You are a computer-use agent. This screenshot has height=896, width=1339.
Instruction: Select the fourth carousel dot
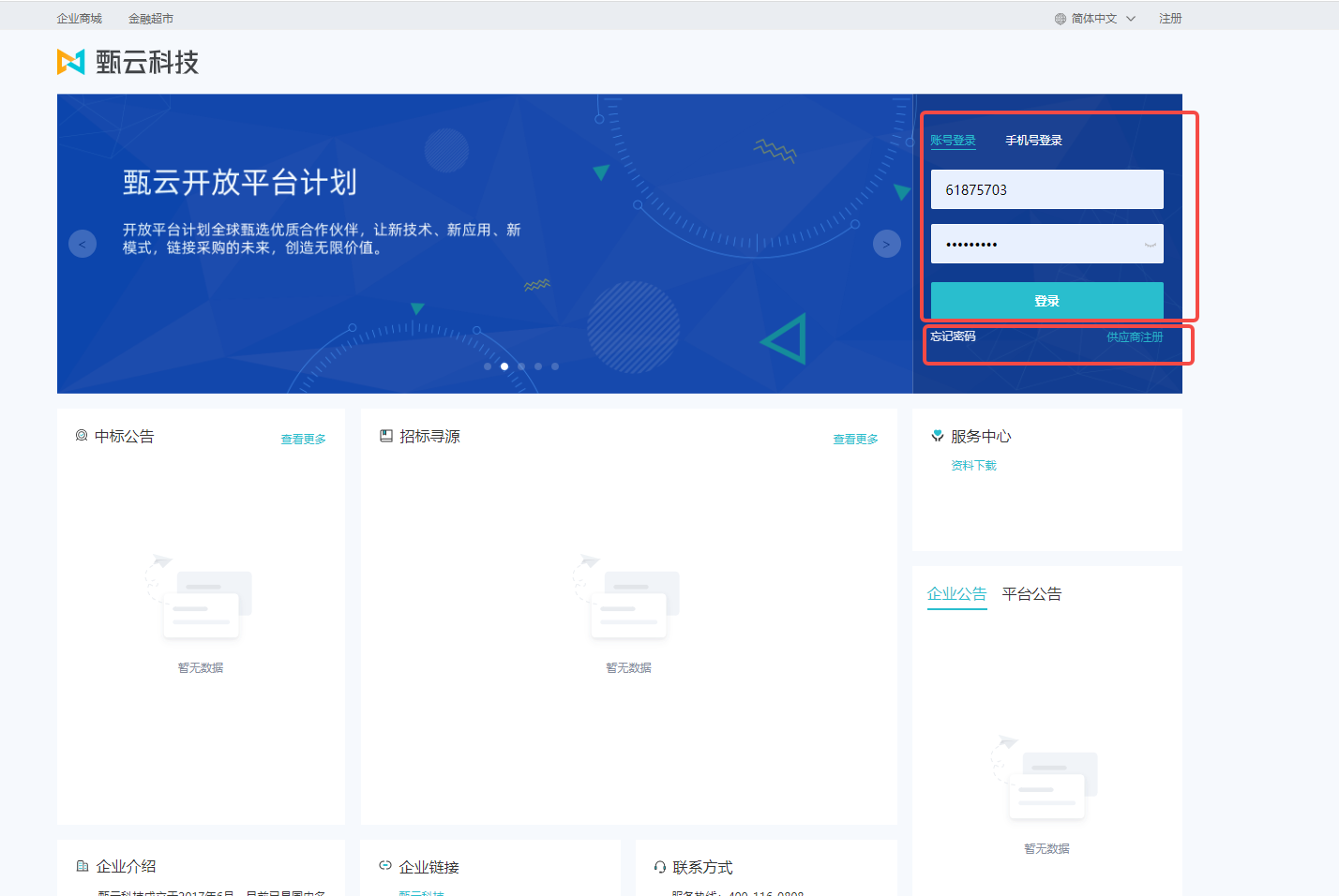(x=538, y=366)
